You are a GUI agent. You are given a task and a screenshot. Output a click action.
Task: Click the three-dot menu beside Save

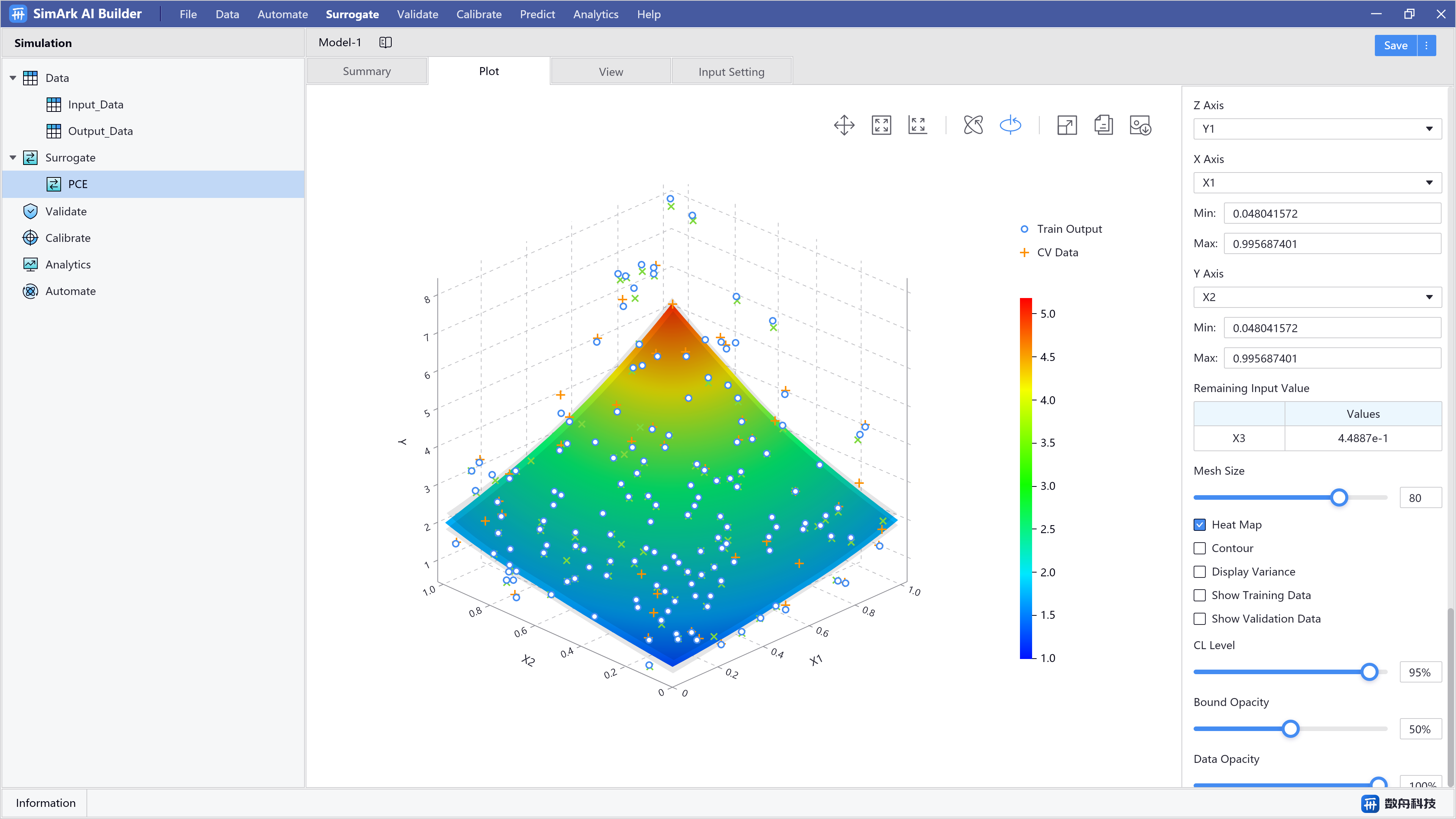[x=1426, y=46]
